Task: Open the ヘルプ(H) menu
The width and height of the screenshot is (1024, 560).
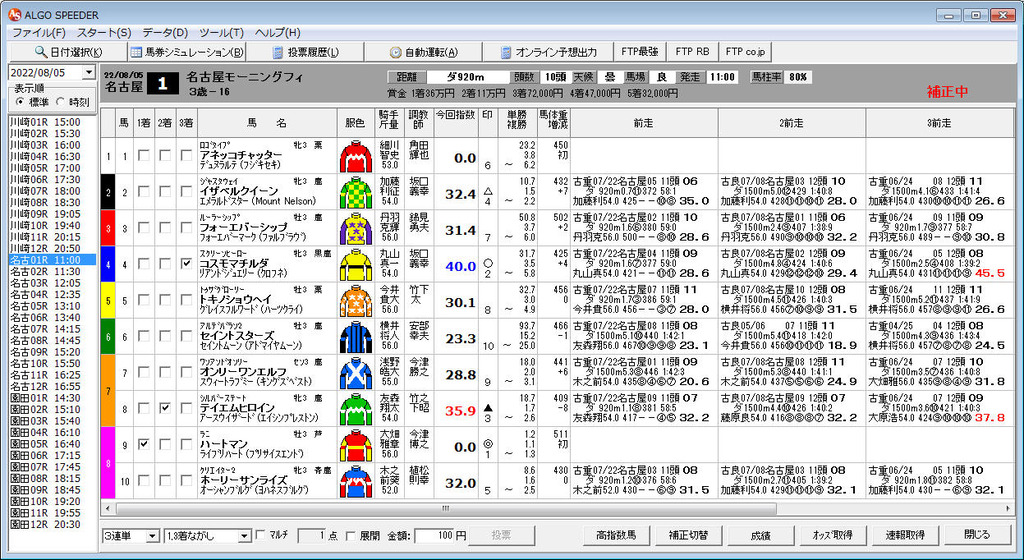Action: (x=278, y=33)
